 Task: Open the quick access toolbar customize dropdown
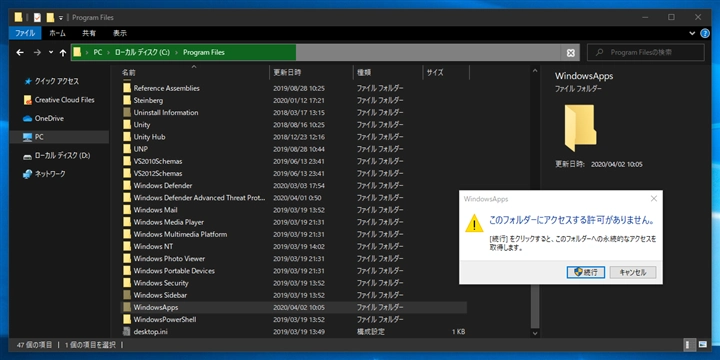pyautogui.click(x=61, y=18)
